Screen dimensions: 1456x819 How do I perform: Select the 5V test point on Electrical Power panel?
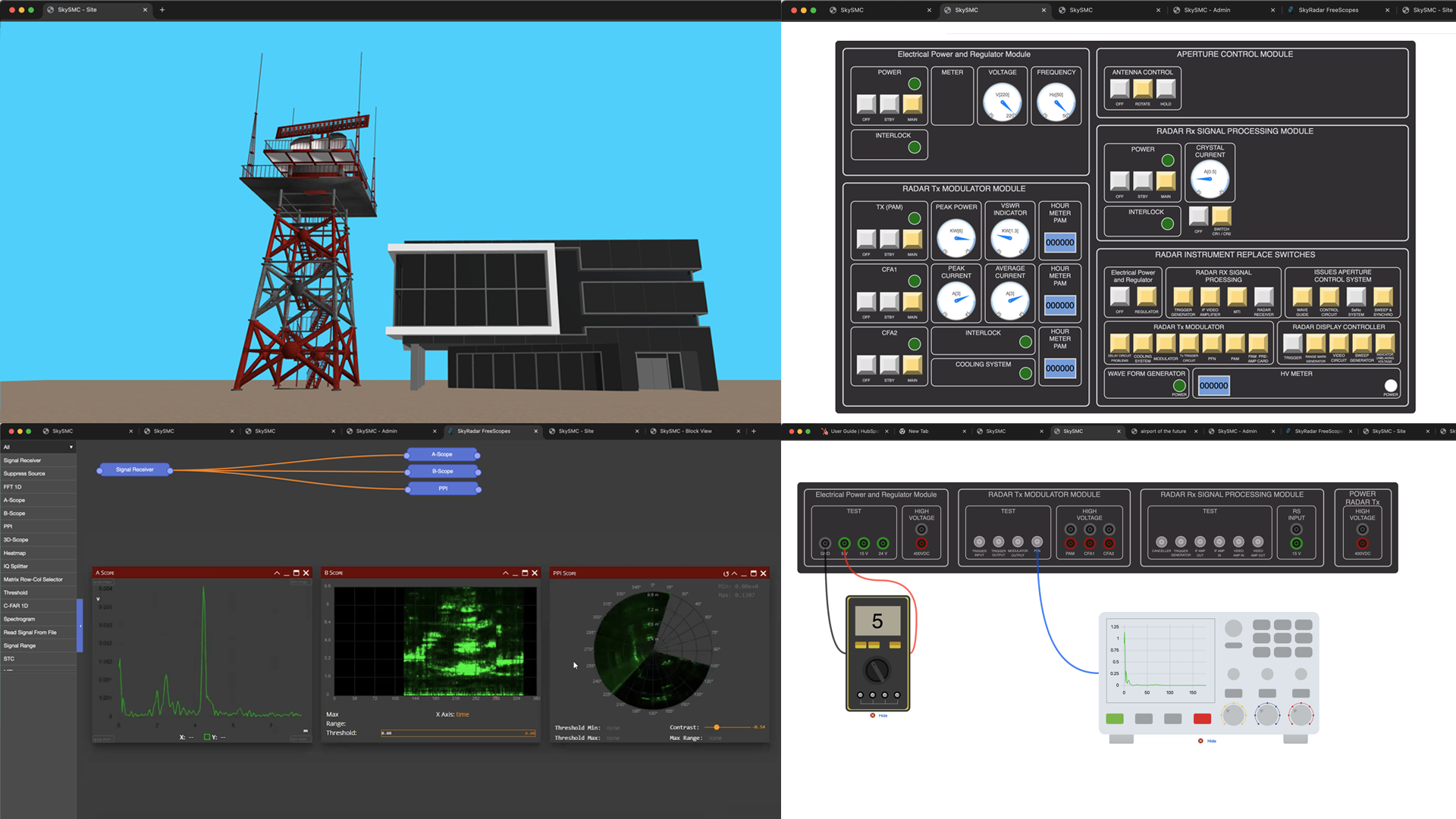(844, 543)
